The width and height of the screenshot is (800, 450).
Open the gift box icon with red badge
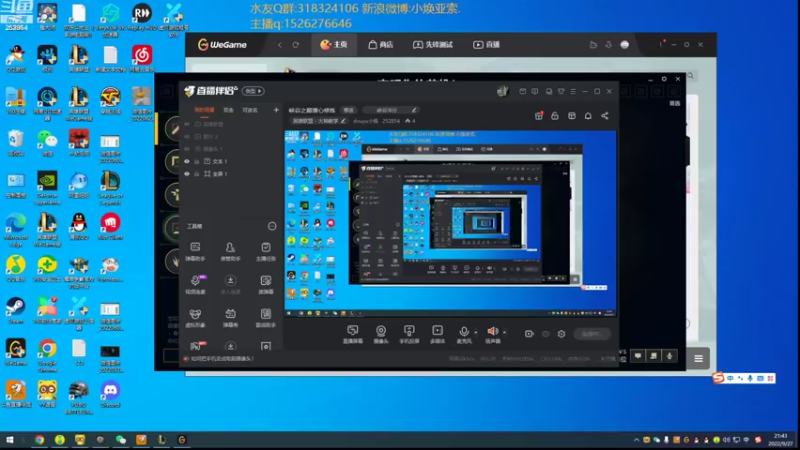pos(539,116)
